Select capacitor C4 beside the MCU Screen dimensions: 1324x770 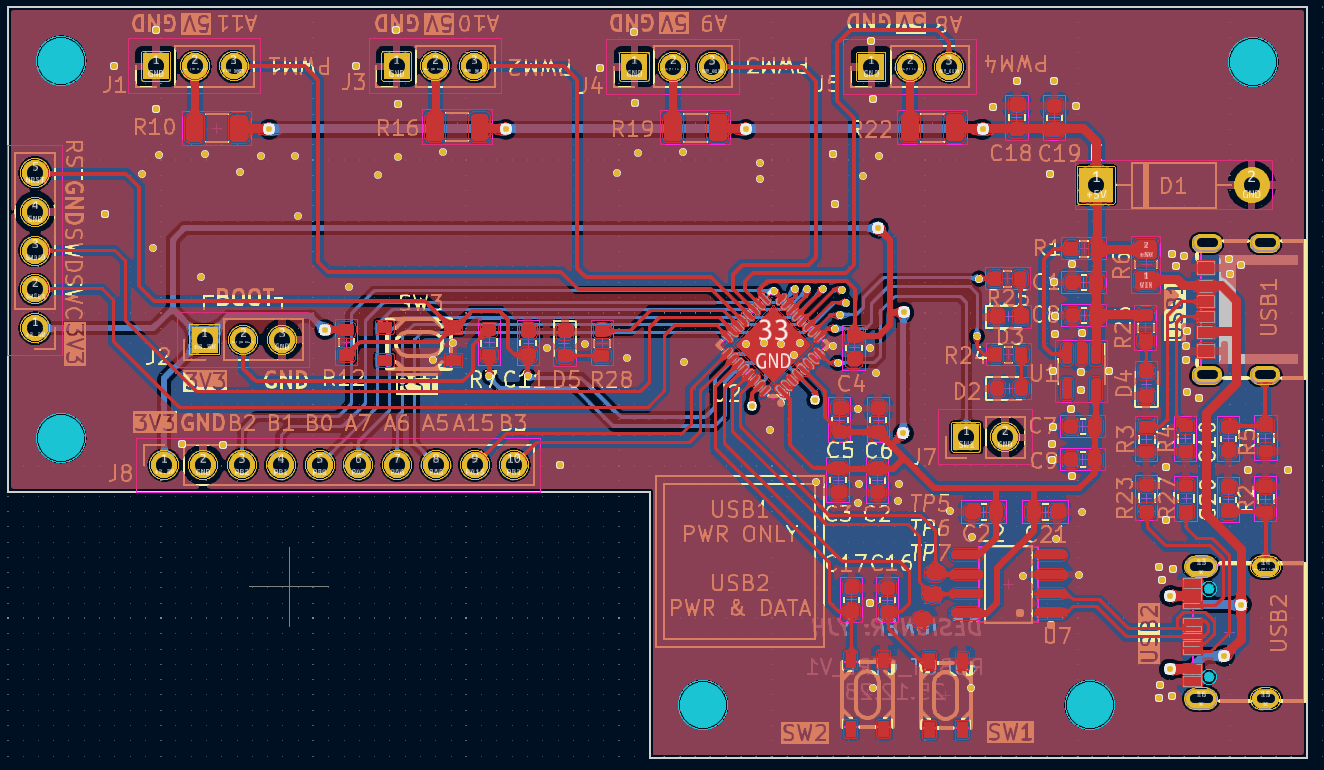coord(854,351)
